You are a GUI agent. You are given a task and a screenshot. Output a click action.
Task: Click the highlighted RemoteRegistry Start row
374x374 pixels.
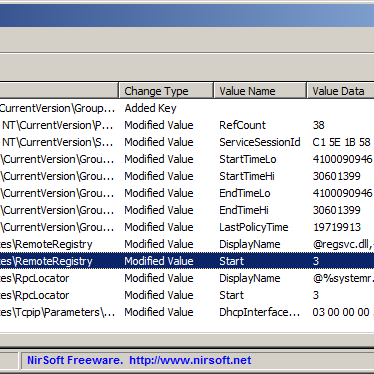(187, 261)
